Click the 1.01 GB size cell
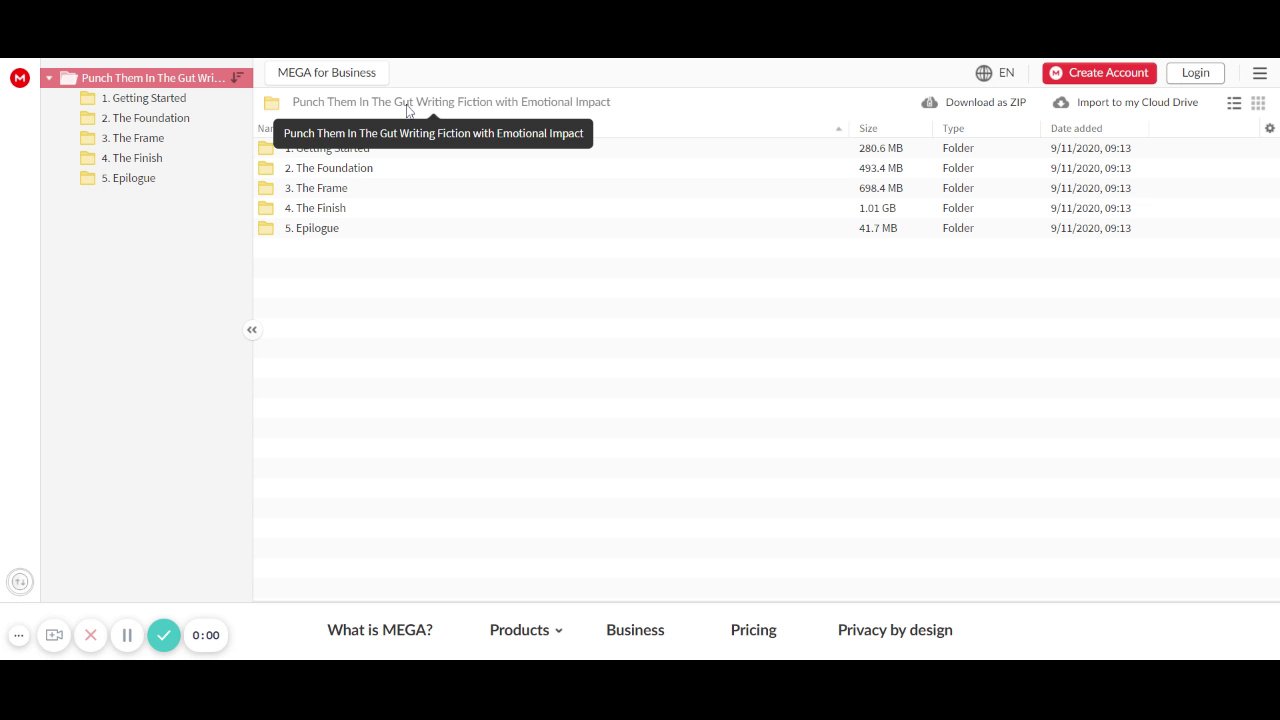 [877, 208]
